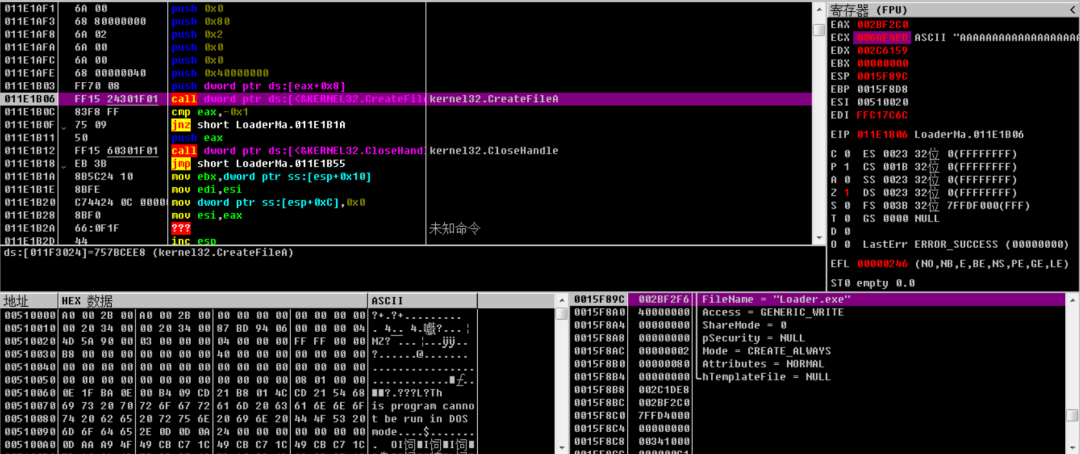Click the 寄存器 (FPU) registers pane header
The width and height of the screenshot is (1080, 454).
(953, 10)
